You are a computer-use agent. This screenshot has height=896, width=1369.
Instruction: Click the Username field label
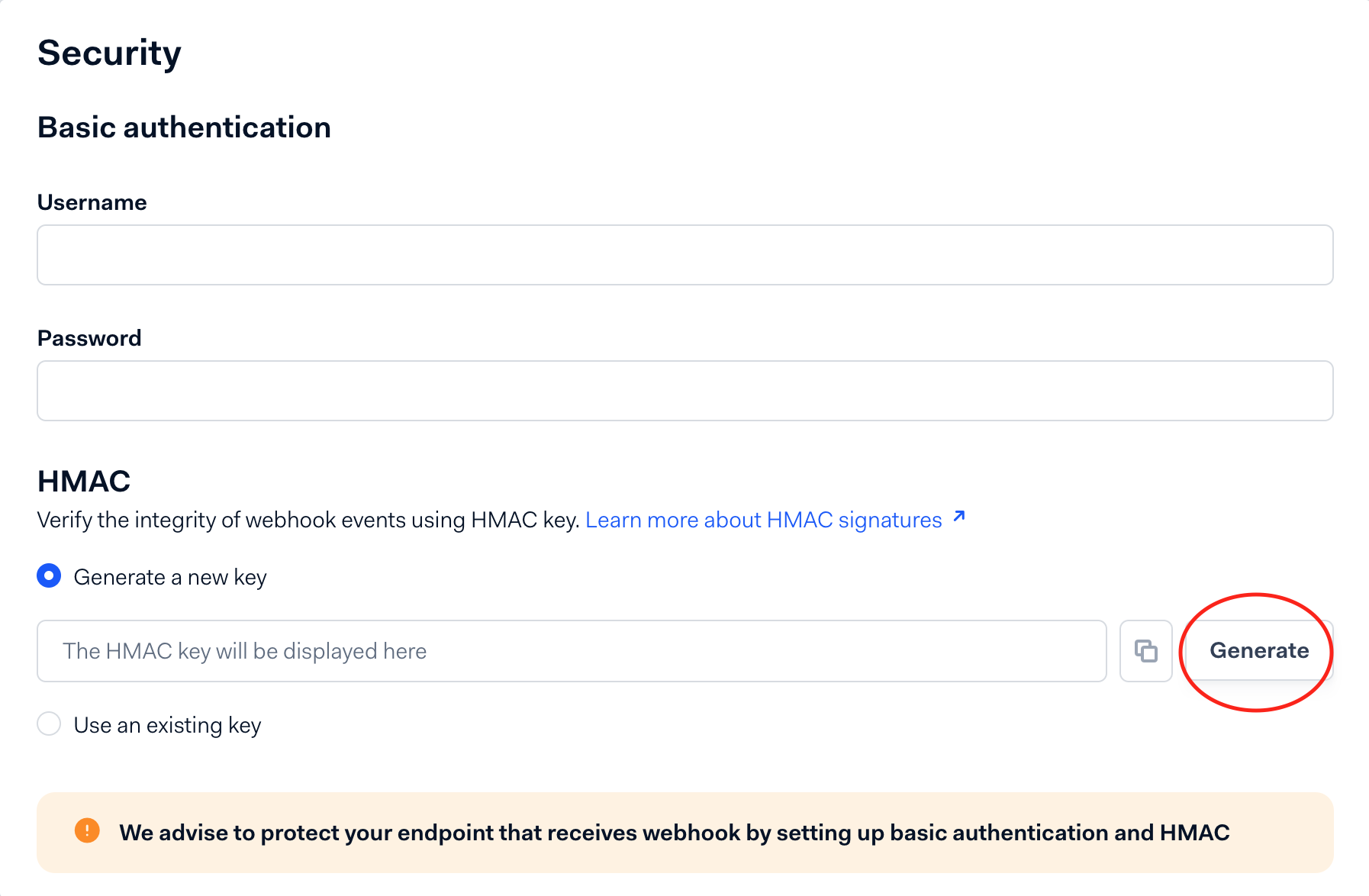[x=92, y=202]
